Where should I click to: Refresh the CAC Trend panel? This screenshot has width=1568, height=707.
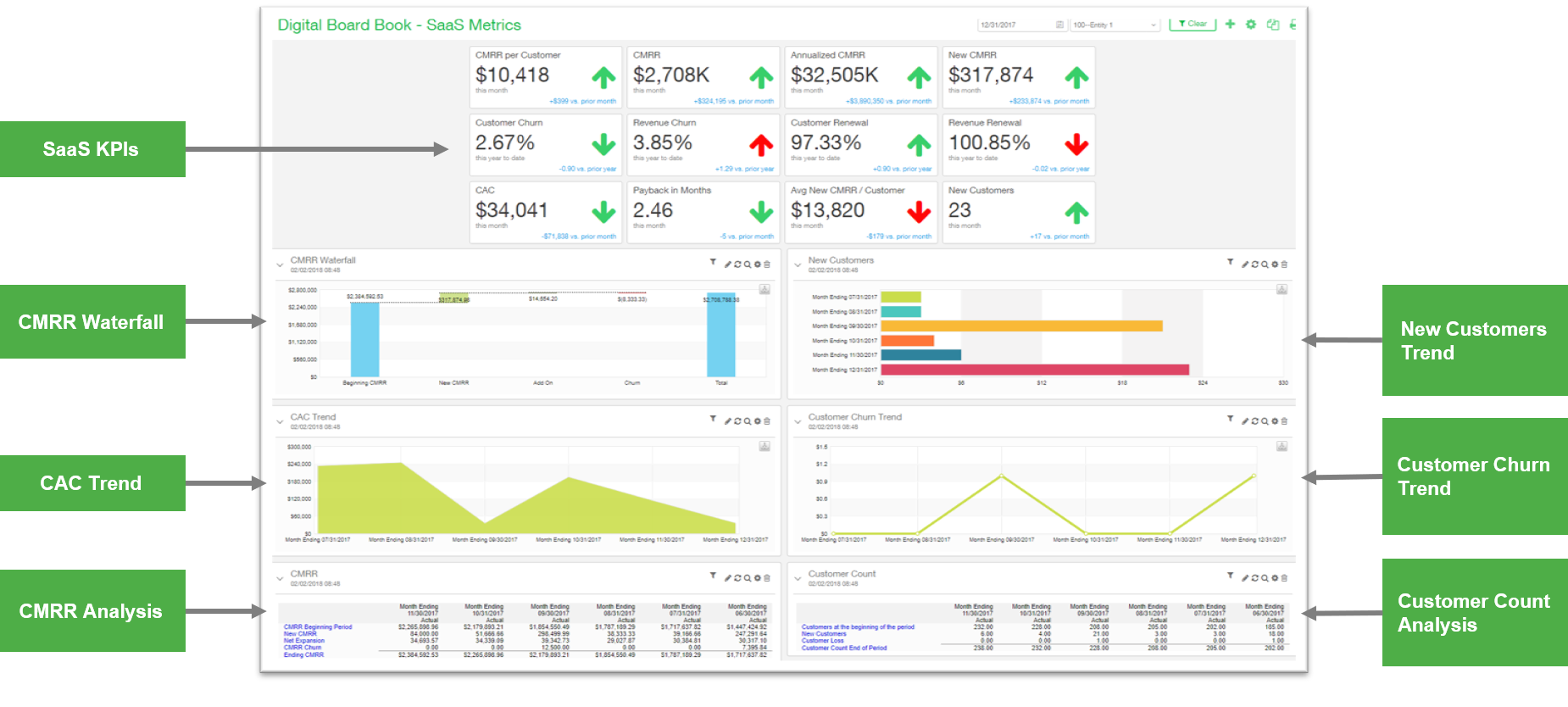point(737,421)
